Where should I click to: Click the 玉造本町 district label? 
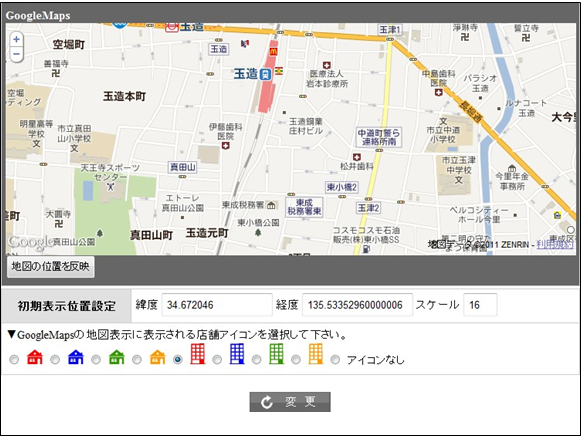124,96
